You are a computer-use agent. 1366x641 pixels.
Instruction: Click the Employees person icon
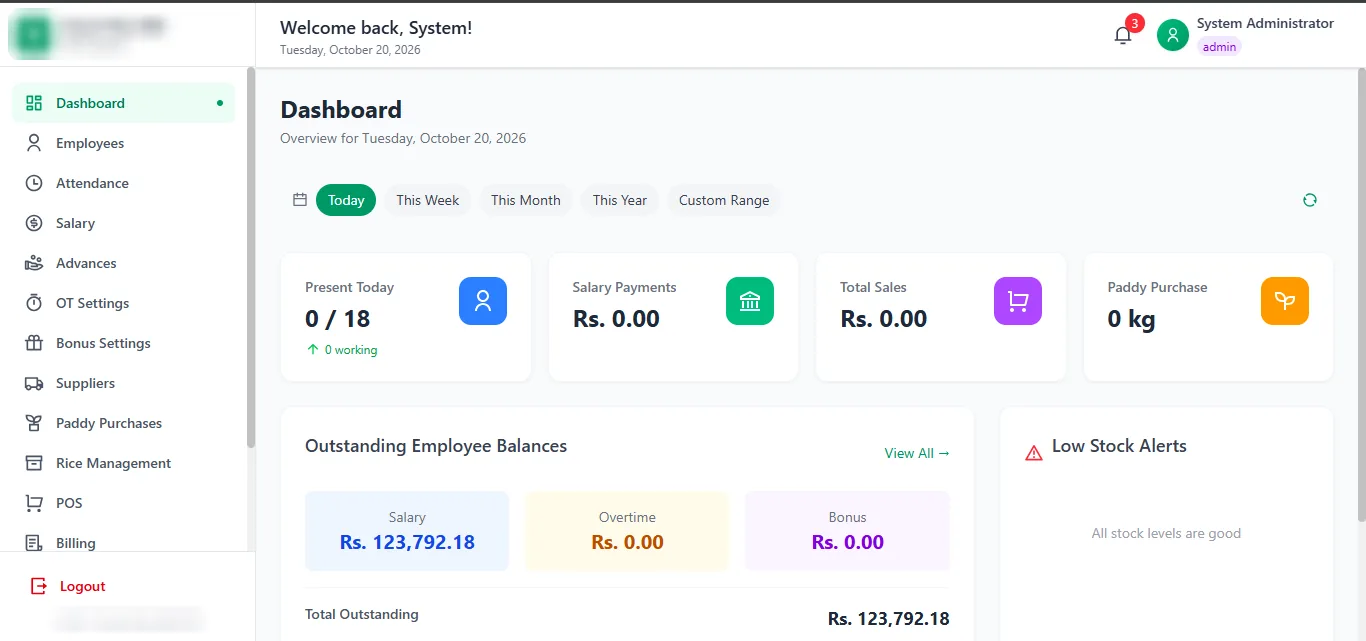pyautogui.click(x=34, y=143)
